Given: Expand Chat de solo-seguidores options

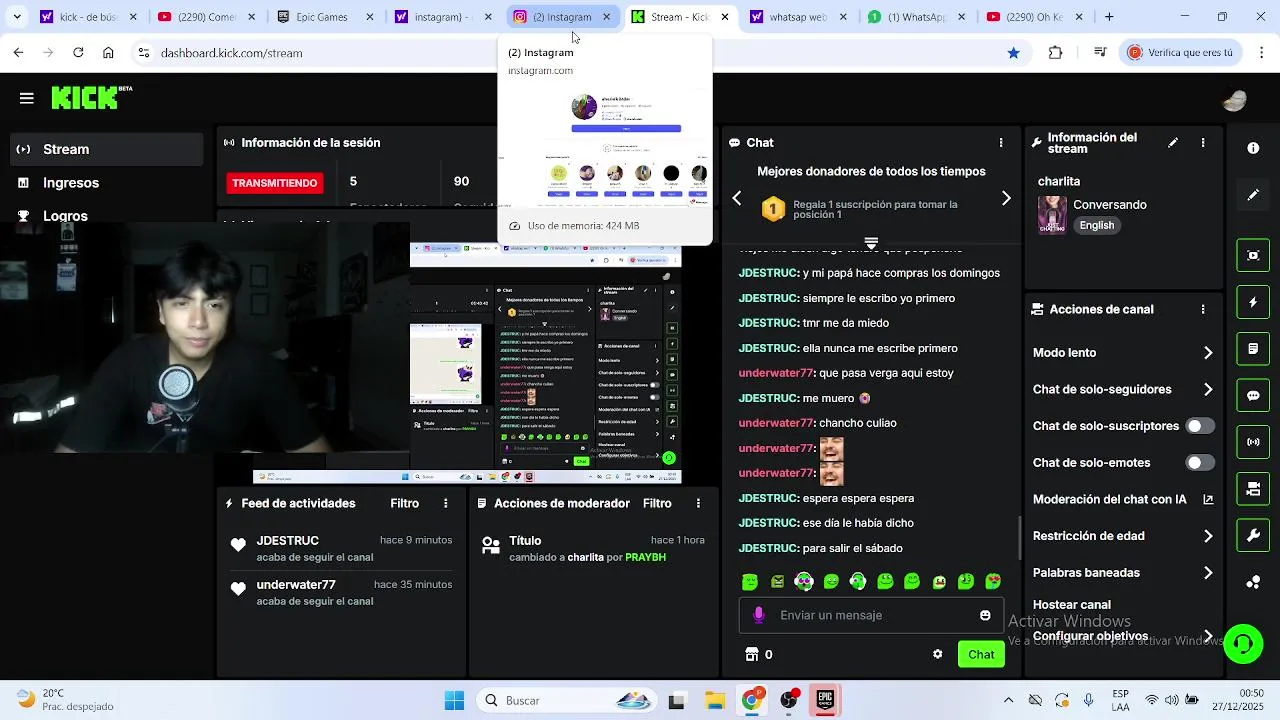Looking at the screenshot, I should [x=1208, y=390].
